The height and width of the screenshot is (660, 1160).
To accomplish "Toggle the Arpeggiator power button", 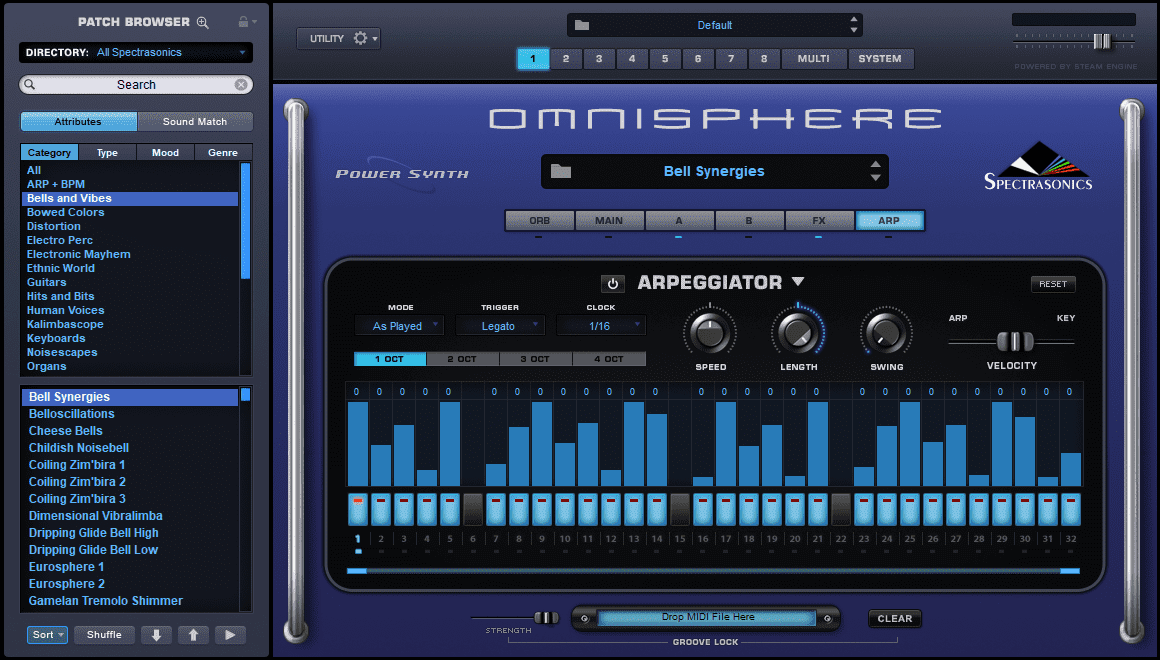I will 613,283.
